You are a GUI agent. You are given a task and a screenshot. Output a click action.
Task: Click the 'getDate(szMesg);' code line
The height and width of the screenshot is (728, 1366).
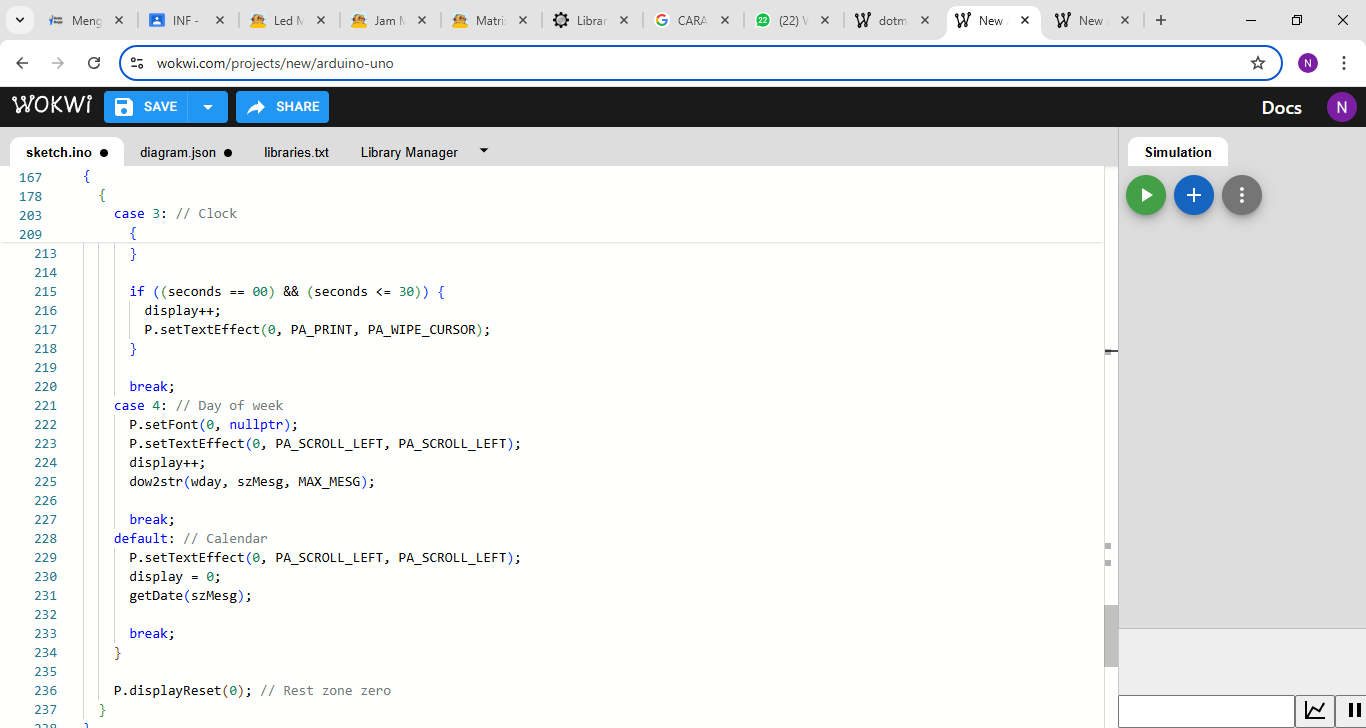[190, 596]
